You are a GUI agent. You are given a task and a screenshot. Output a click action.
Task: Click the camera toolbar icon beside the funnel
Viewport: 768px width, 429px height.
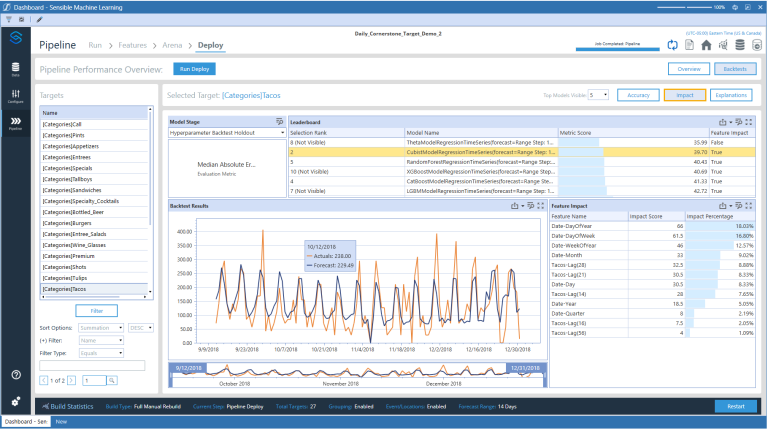point(22,20)
